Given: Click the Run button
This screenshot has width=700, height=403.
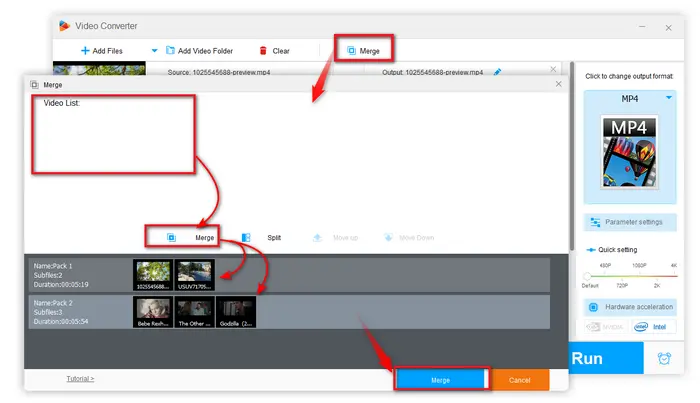Looking at the screenshot, I should [x=606, y=358].
